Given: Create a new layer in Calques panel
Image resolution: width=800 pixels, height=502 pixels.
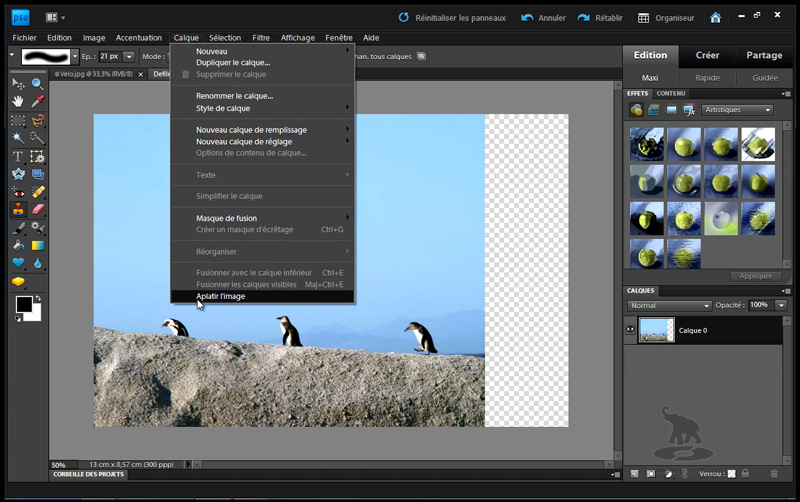Looking at the screenshot, I should click(x=634, y=474).
